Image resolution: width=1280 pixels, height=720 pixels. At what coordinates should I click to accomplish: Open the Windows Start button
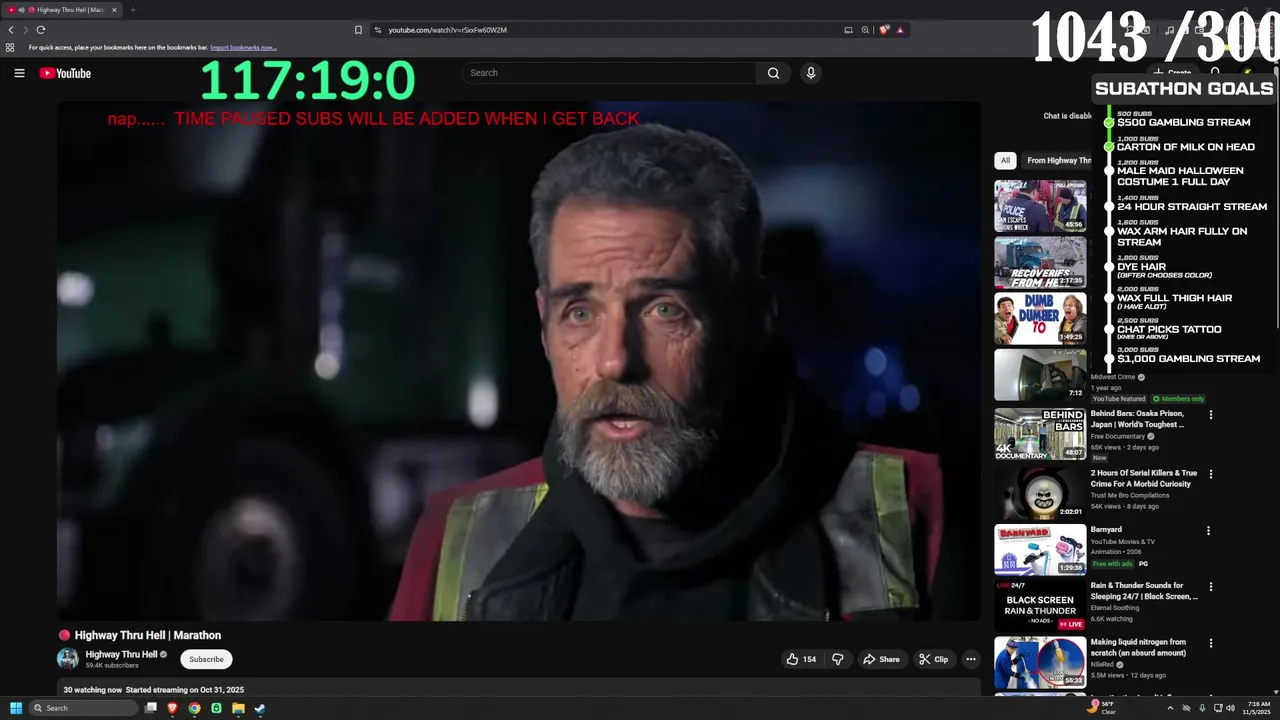coord(16,708)
